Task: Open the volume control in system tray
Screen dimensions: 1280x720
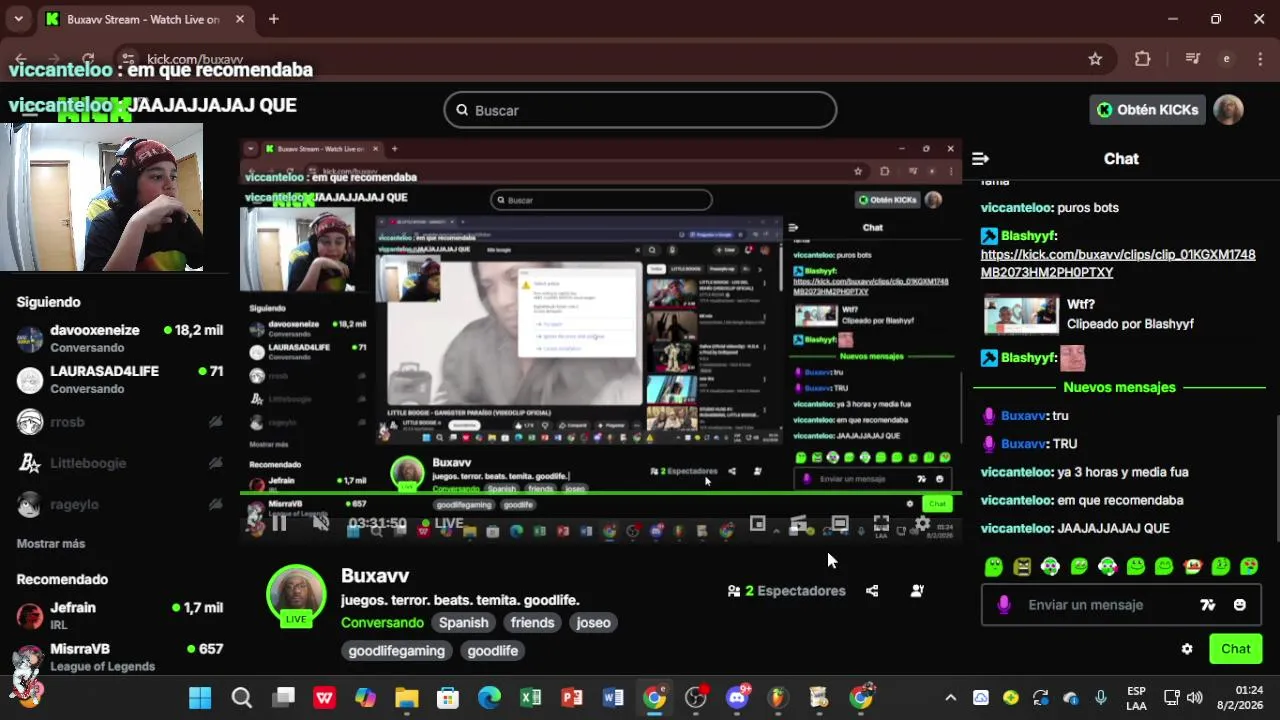Action: [x=1195, y=698]
